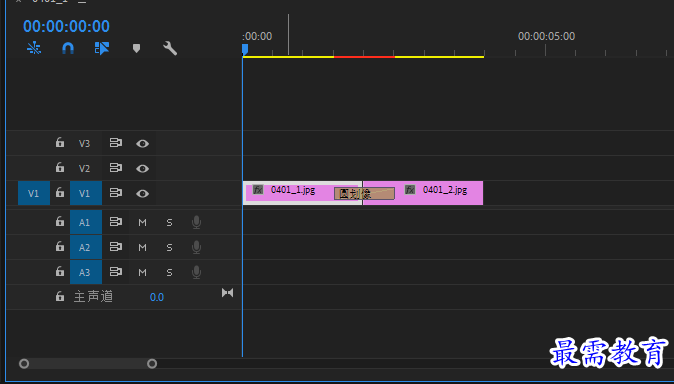The image size is (674, 384).
Task: Toggle lock on track A2
Action: click(x=60, y=247)
